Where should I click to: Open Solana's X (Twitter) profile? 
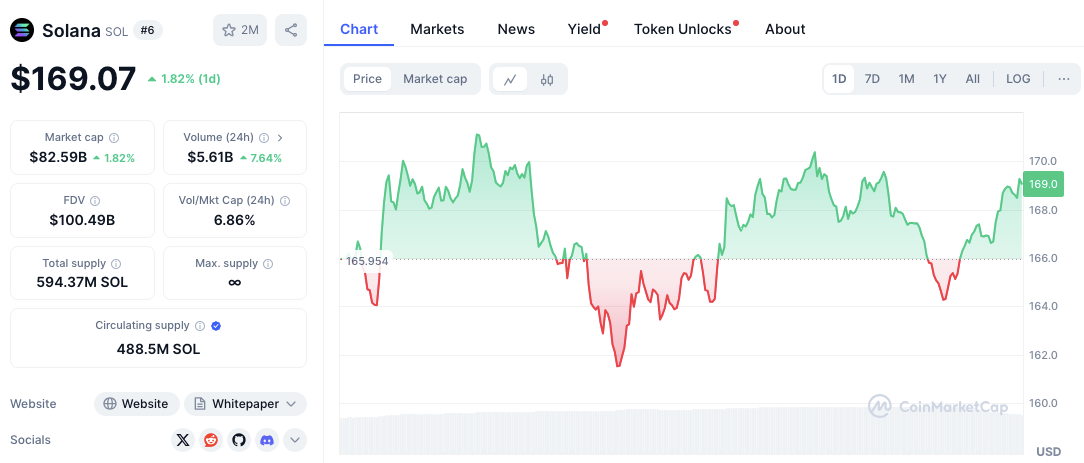pyautogui.click(x=183, y=439)
